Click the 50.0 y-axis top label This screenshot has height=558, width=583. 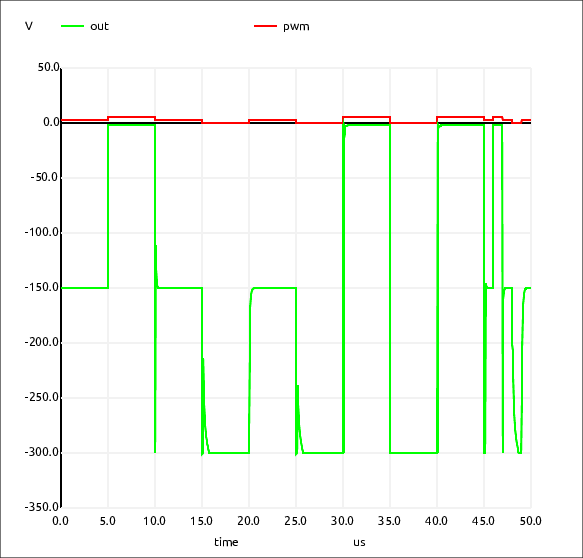(48, 67)
